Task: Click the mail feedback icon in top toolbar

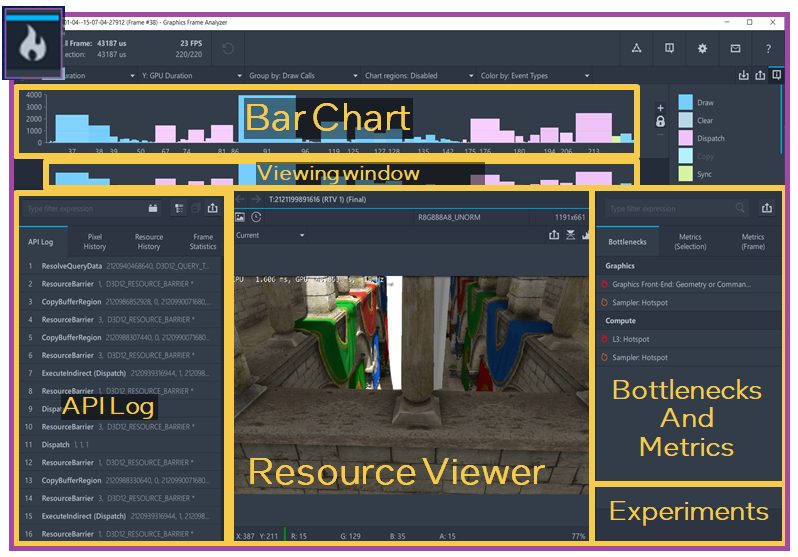Action: click(x=735, y=48)
